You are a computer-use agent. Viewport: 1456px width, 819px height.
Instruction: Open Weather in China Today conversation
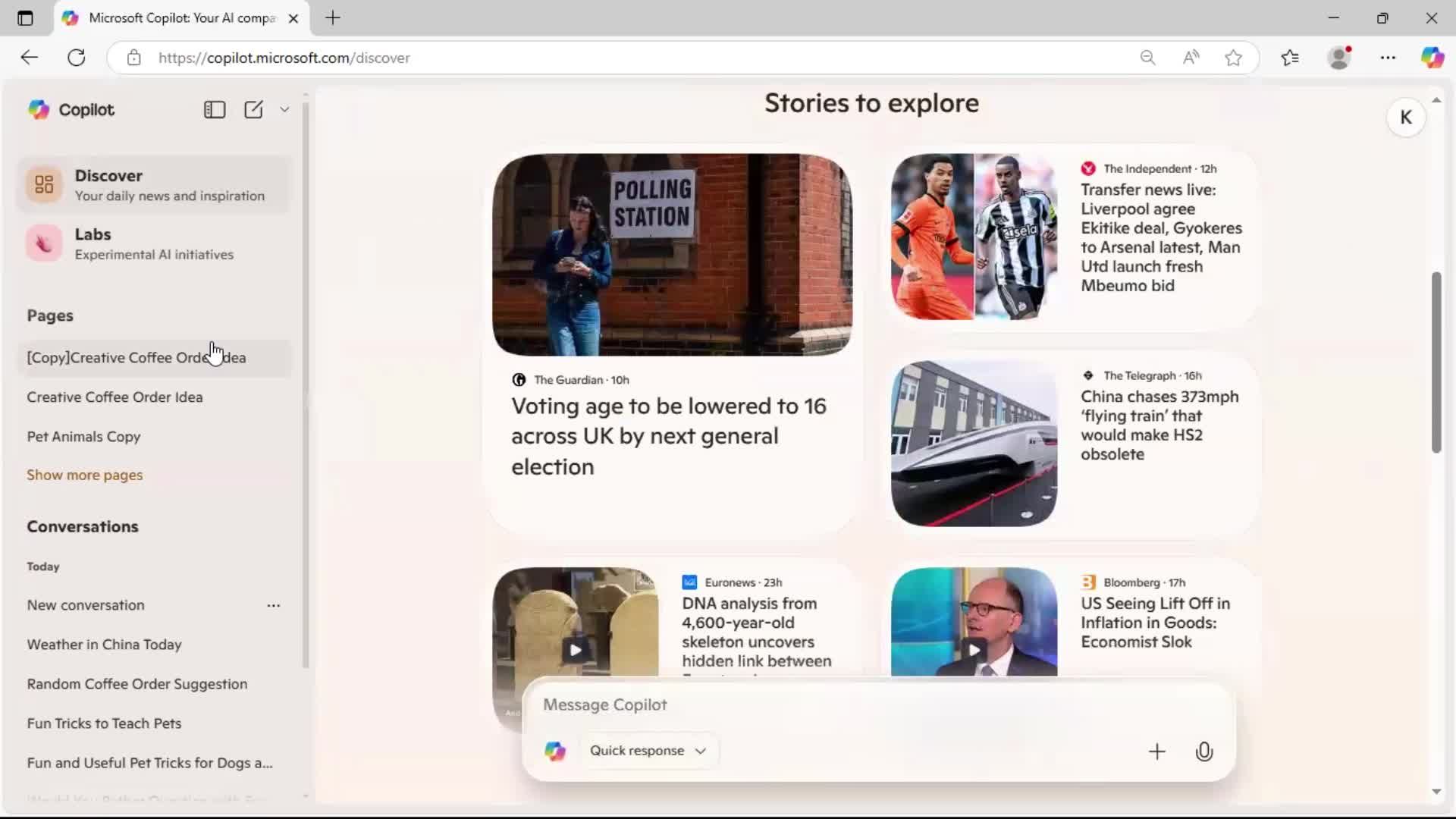(x=104, y=645)
